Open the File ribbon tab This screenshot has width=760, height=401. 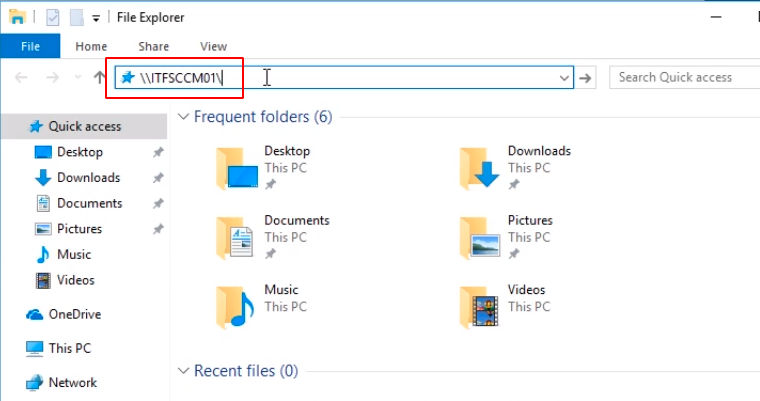30,46
